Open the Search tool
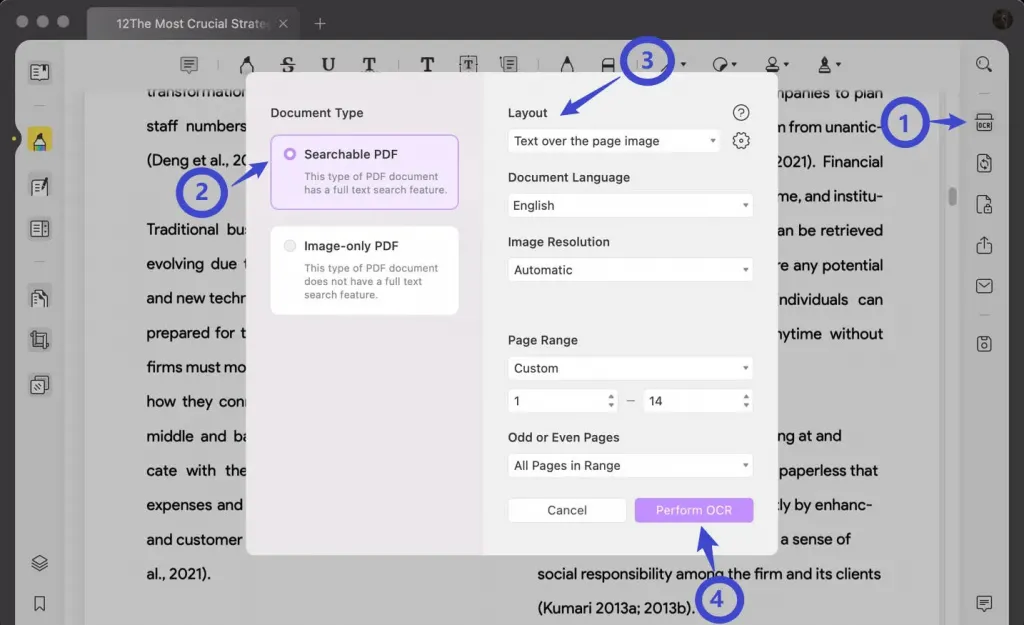The height and width of the screenshot is (625, 1024). [983, 63]
